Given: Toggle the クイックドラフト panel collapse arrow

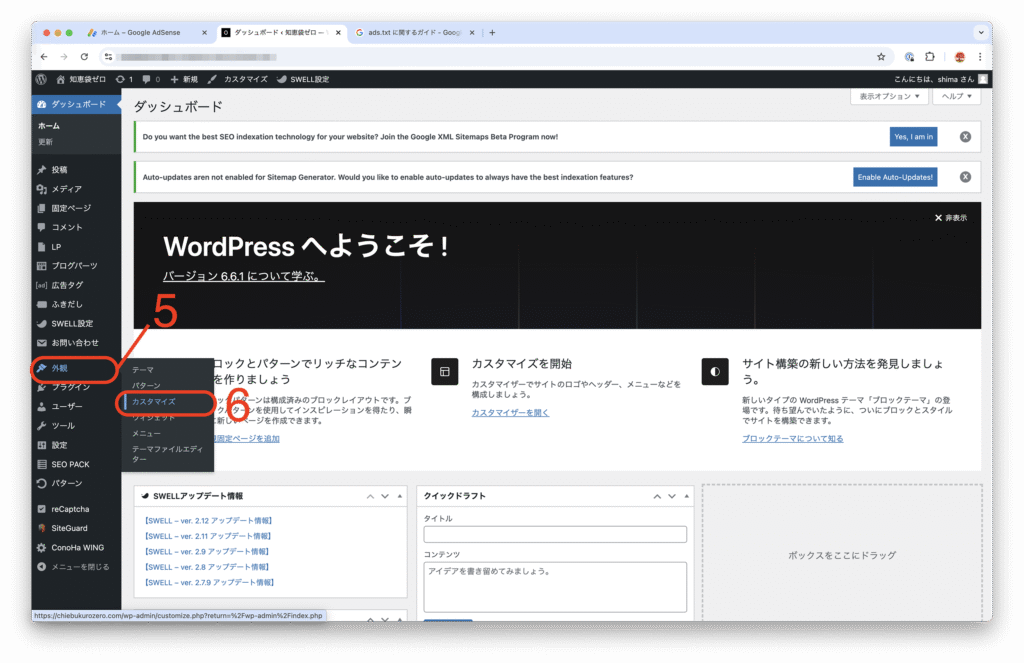Looking at the screenshot, I should (686, 496).
